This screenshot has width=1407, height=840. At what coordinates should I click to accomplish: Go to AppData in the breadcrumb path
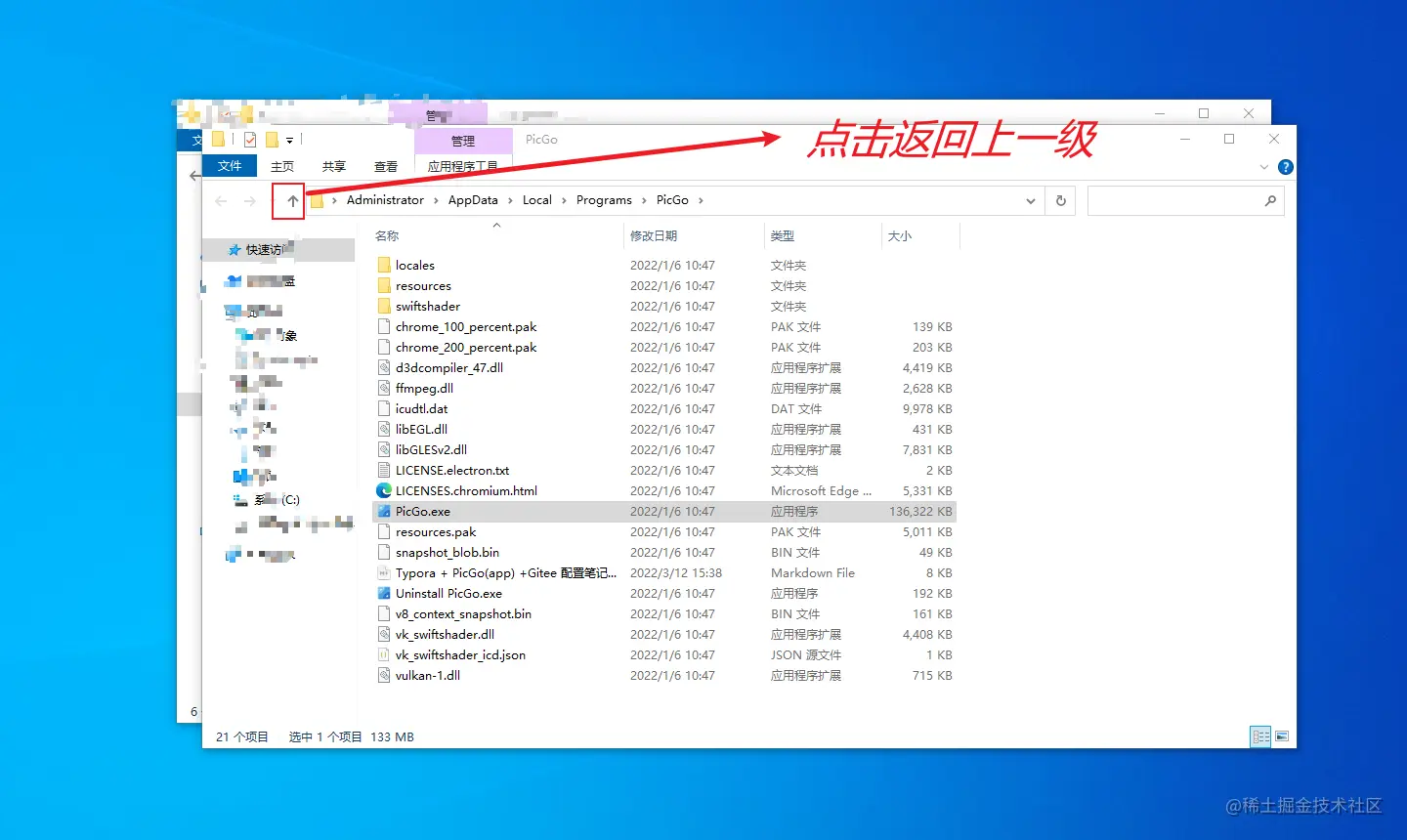pos(473,200)
